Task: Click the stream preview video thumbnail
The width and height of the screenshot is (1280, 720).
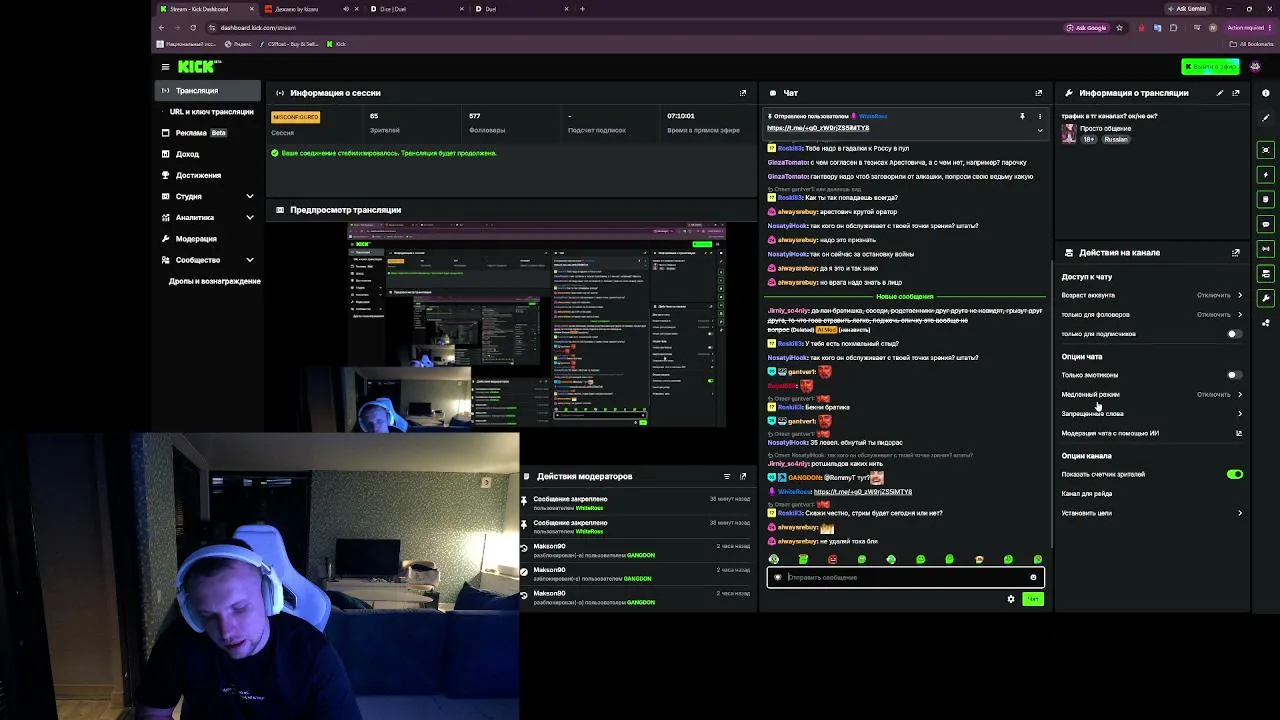Action: pyautogui.click(x=536, y=326)
